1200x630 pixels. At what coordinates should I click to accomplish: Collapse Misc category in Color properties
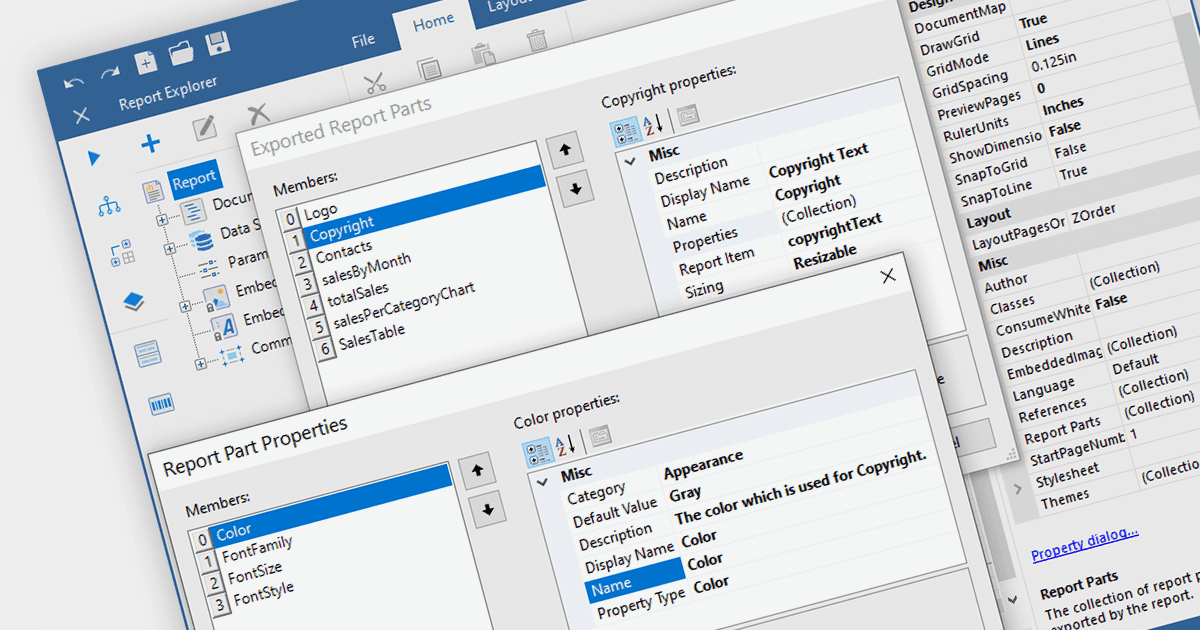click(x=542, y=481)
